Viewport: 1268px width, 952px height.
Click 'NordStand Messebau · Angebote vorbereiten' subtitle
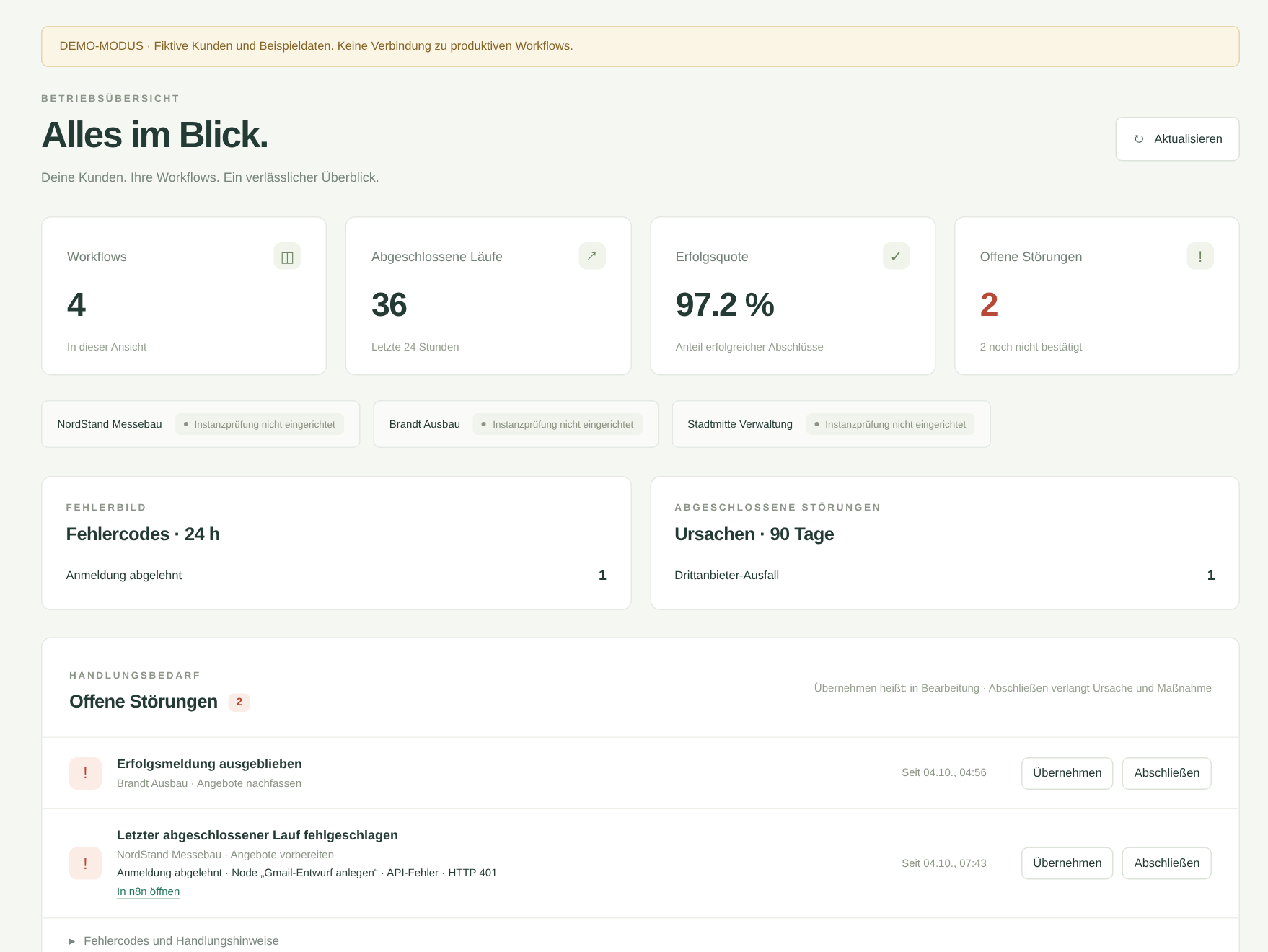click(225, 855)
